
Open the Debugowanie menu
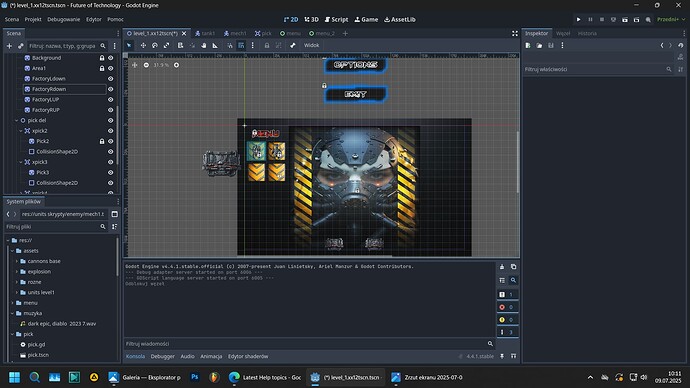64,19
